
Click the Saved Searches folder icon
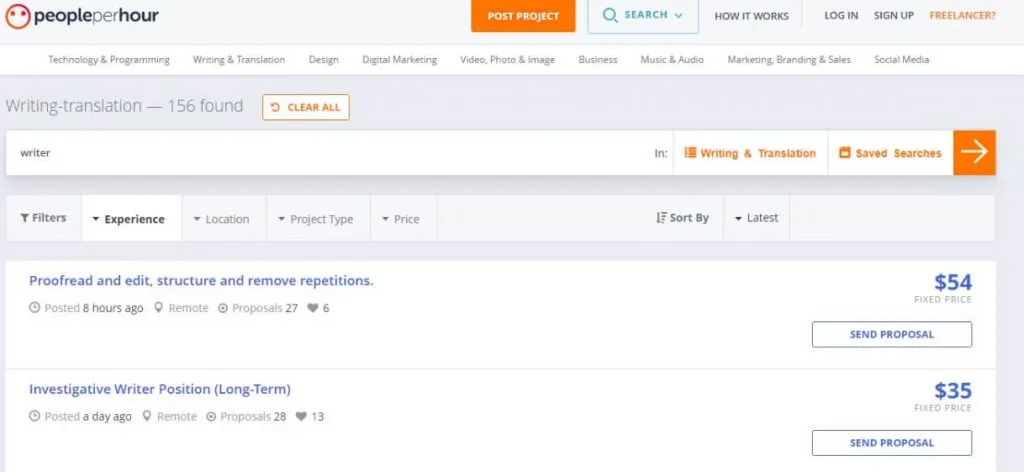(844, 153)
